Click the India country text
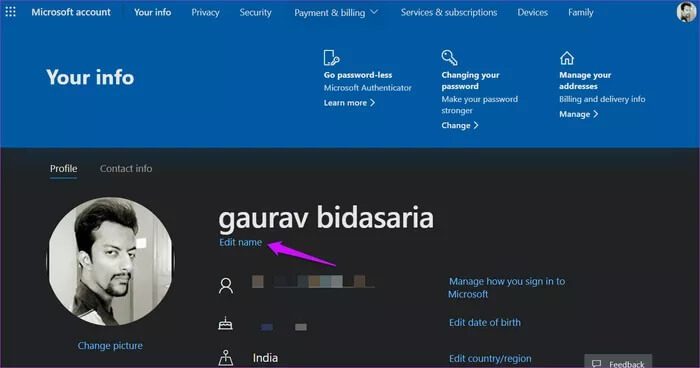The width and height of the screenshot is (700, 368). click(x=265, y=358)
